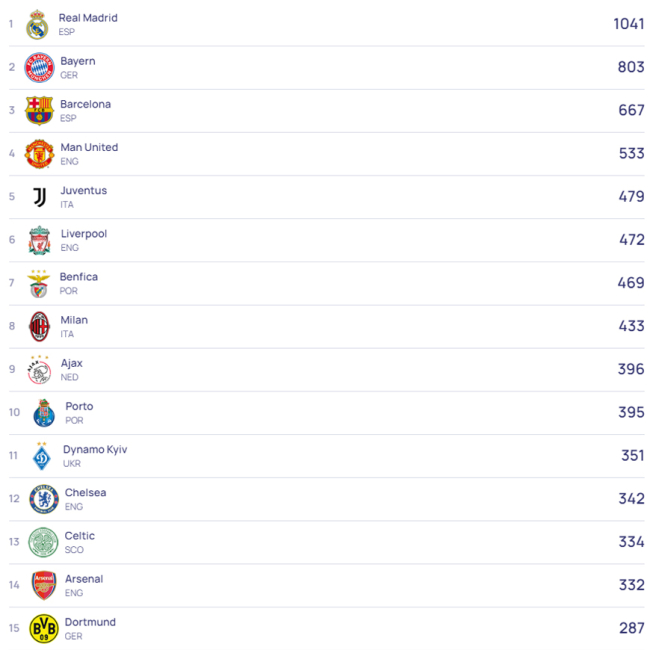Click the Bayern club crest
Screen dimensions: 650x650
pyautogui.click(x=39, y=68)
